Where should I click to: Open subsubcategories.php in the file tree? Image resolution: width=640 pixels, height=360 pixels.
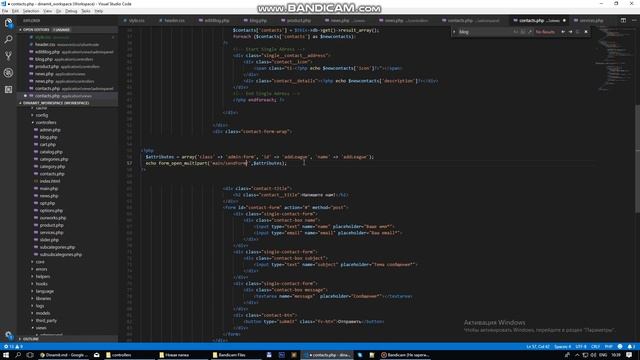coord(61,254)
